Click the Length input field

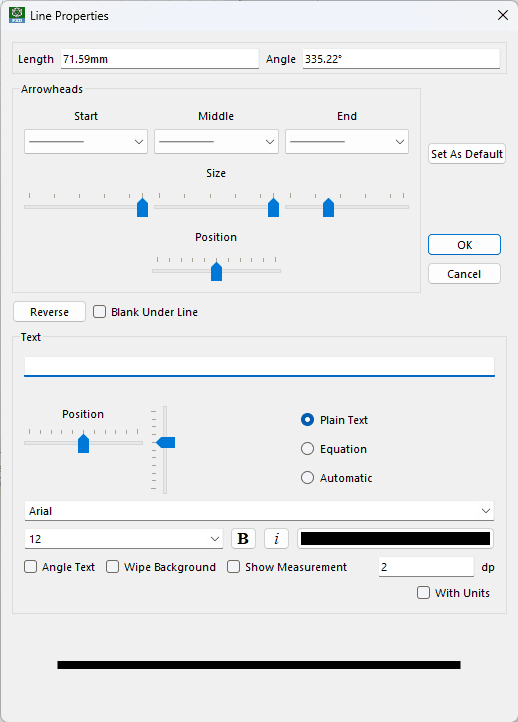(160, 59)
